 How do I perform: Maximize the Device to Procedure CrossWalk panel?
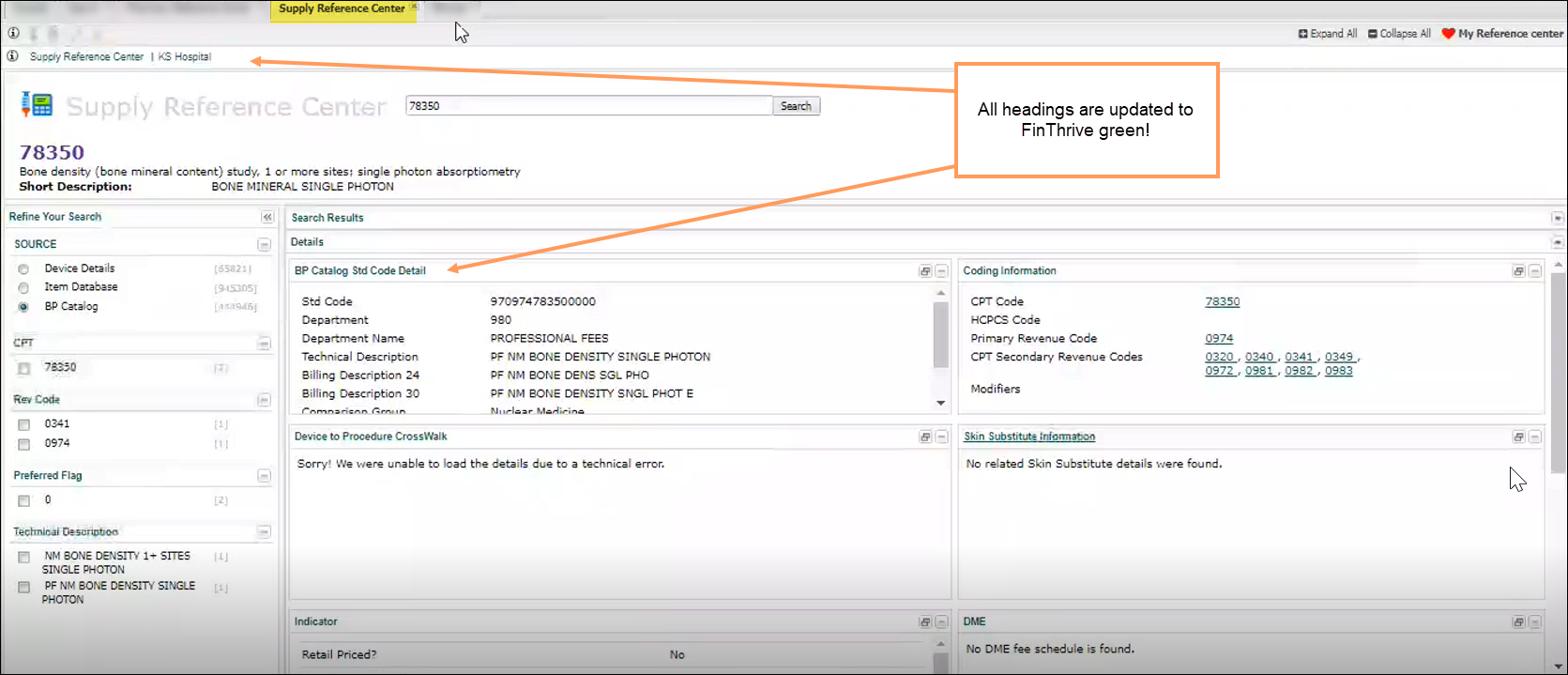(925, 437)
